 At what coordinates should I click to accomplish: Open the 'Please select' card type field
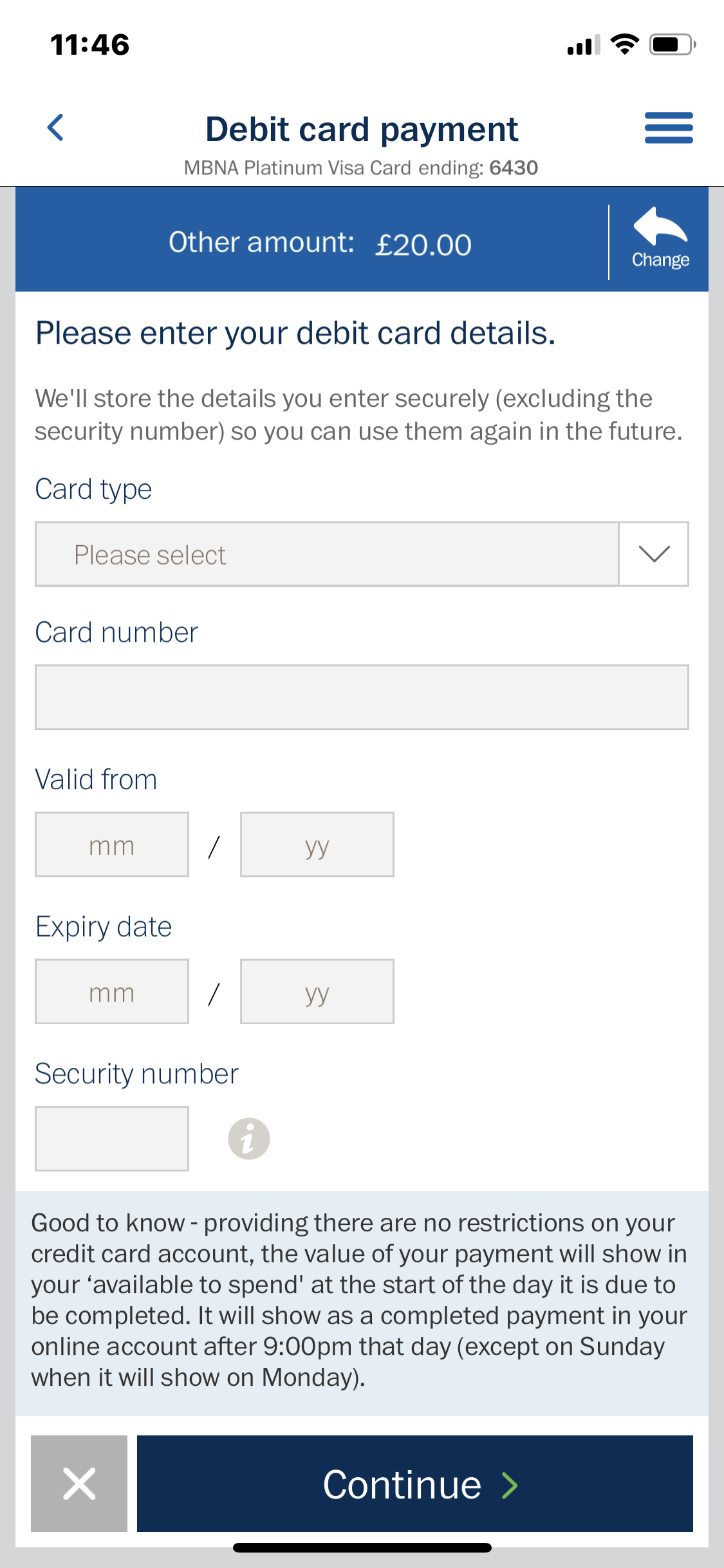327,554
